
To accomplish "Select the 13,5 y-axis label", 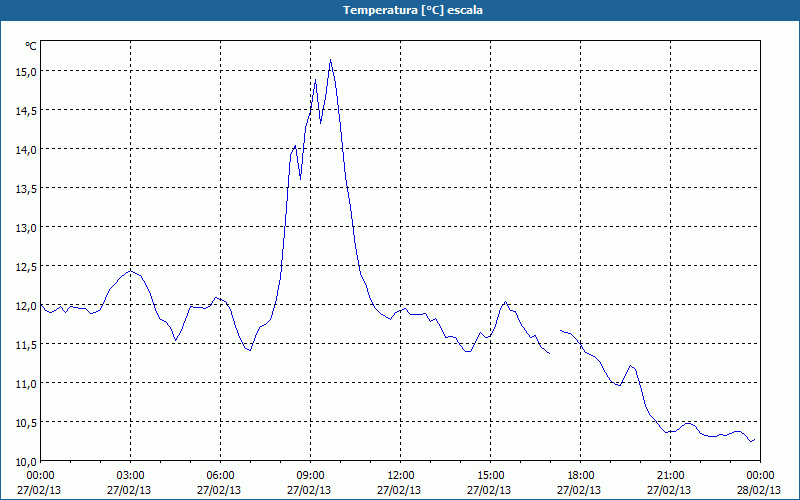I will tap(26, 189).
